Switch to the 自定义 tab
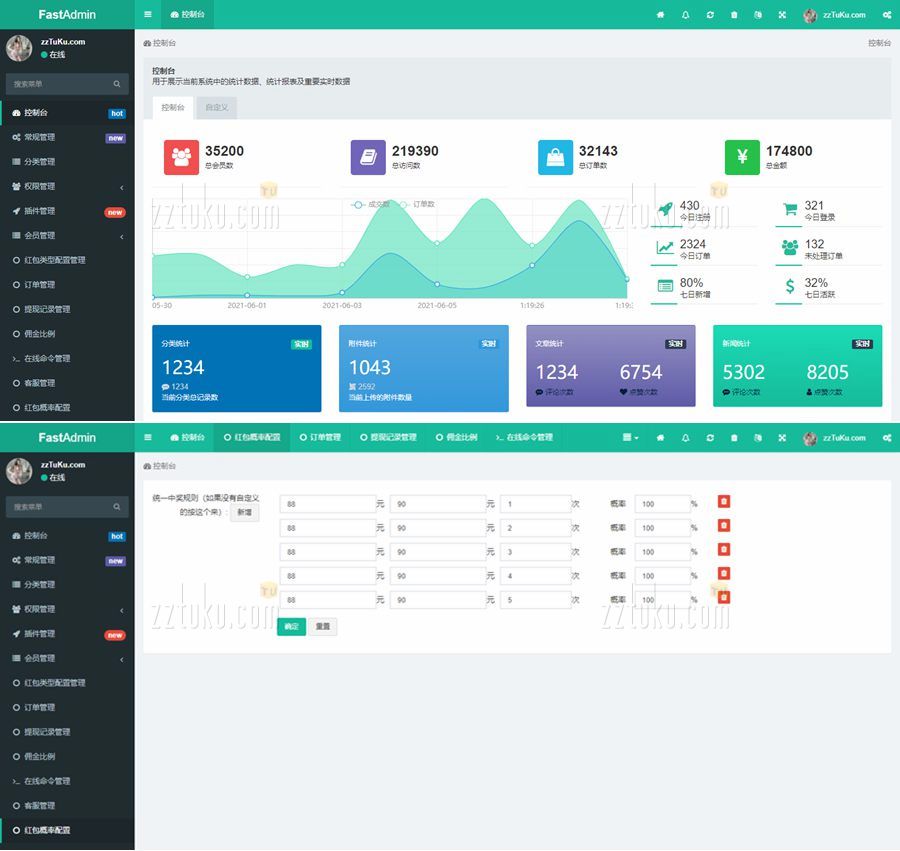Image resolution: width=900 pixels, height=851 pixels. [216, 107]
